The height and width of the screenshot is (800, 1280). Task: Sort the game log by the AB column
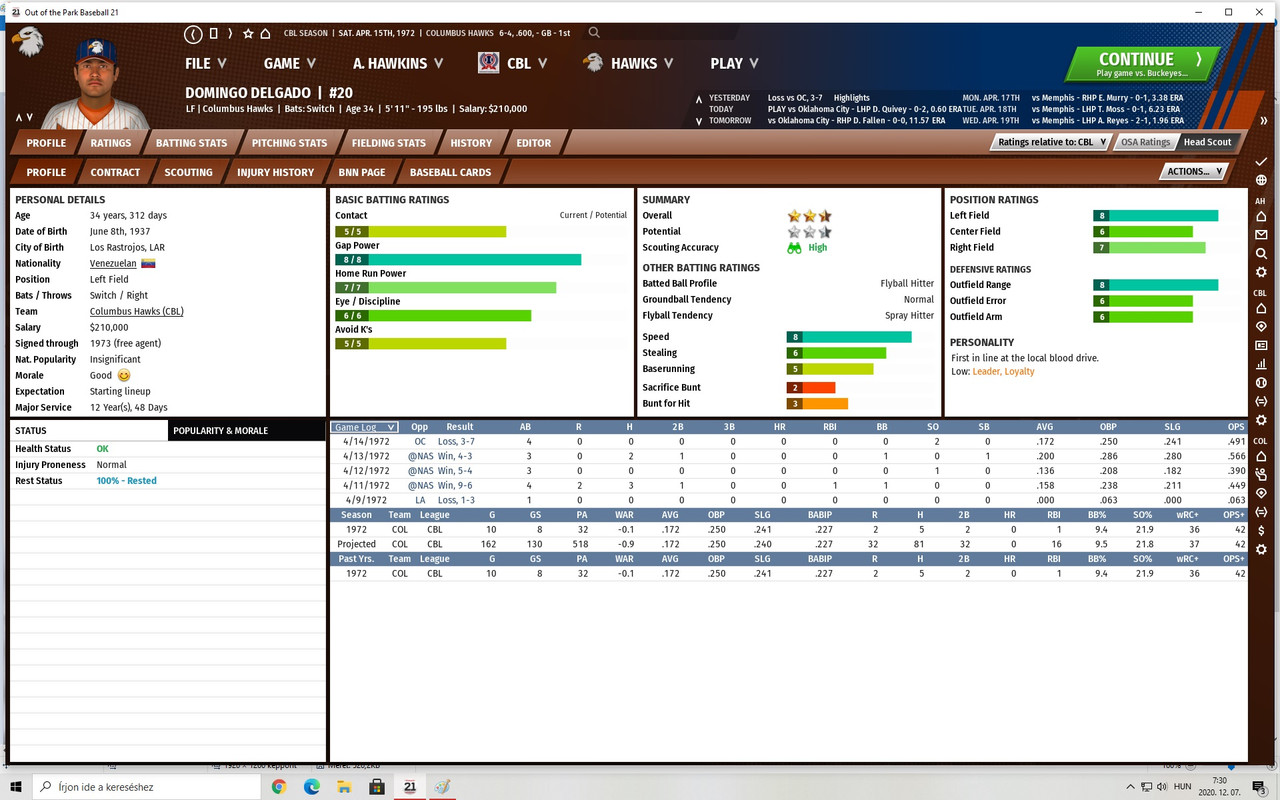click(x=526, y=427)
